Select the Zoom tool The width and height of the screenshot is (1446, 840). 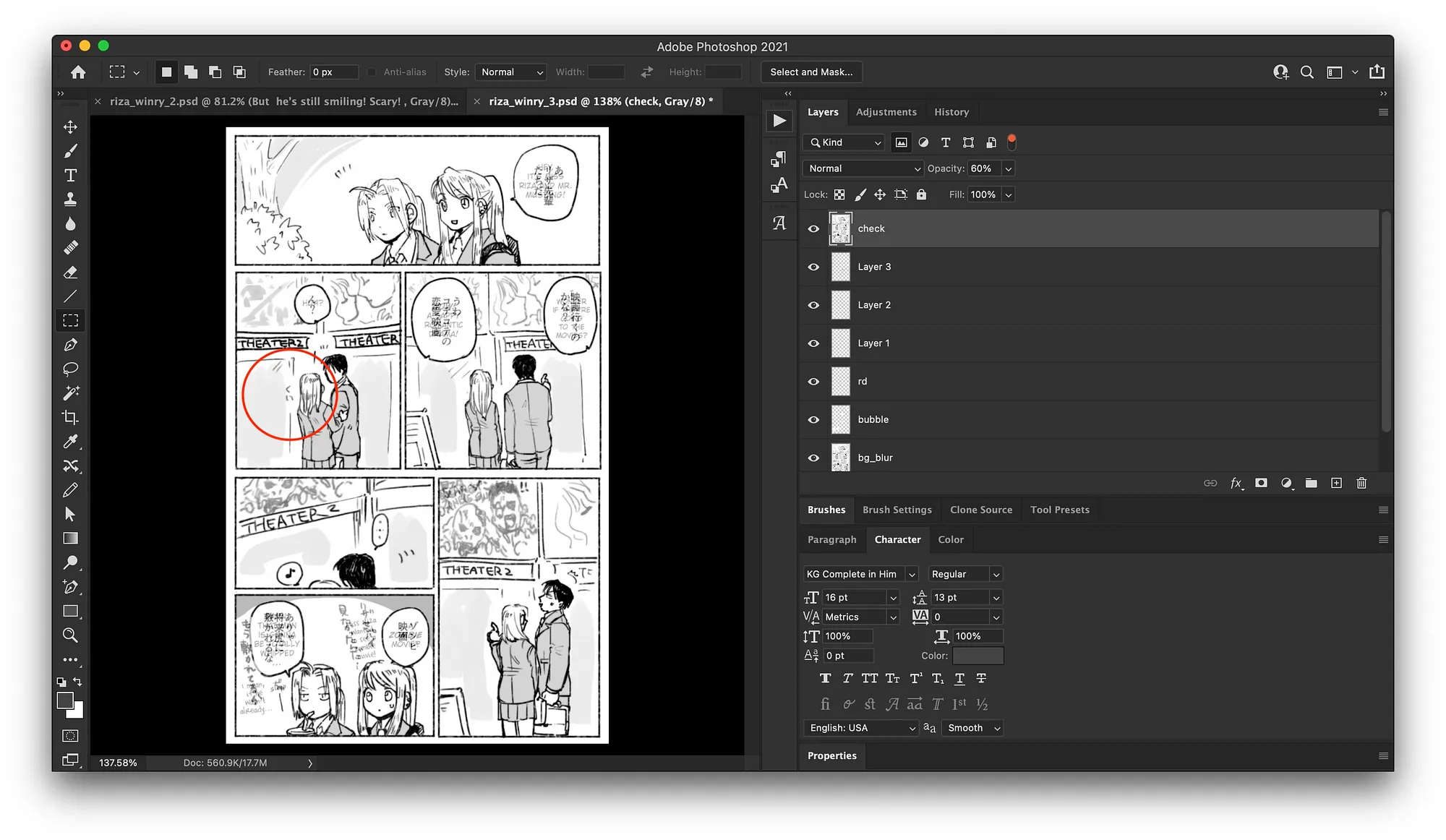tap(70, 635)
